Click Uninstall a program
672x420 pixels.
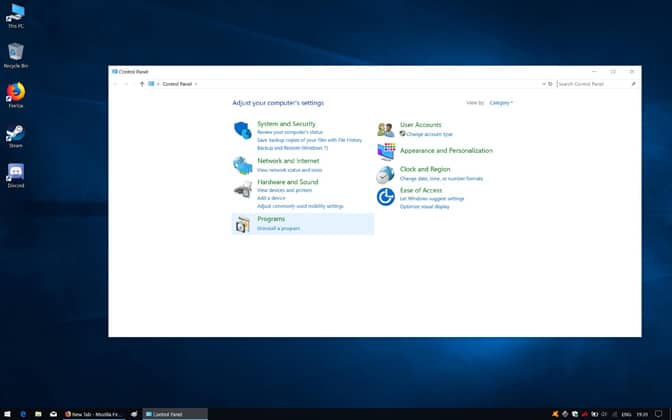tap(278, 228)
